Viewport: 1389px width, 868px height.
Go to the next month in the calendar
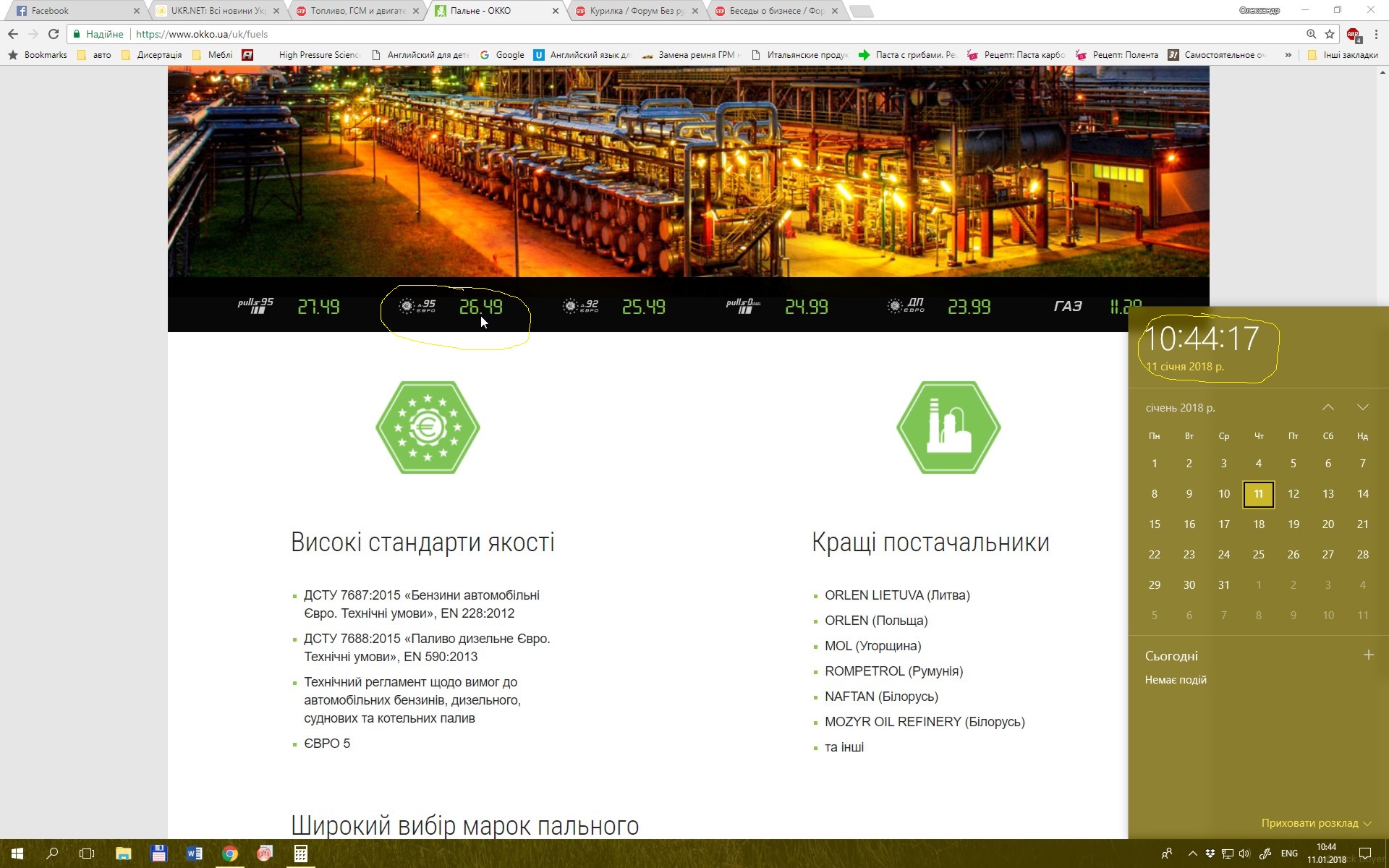[1362, 407]
